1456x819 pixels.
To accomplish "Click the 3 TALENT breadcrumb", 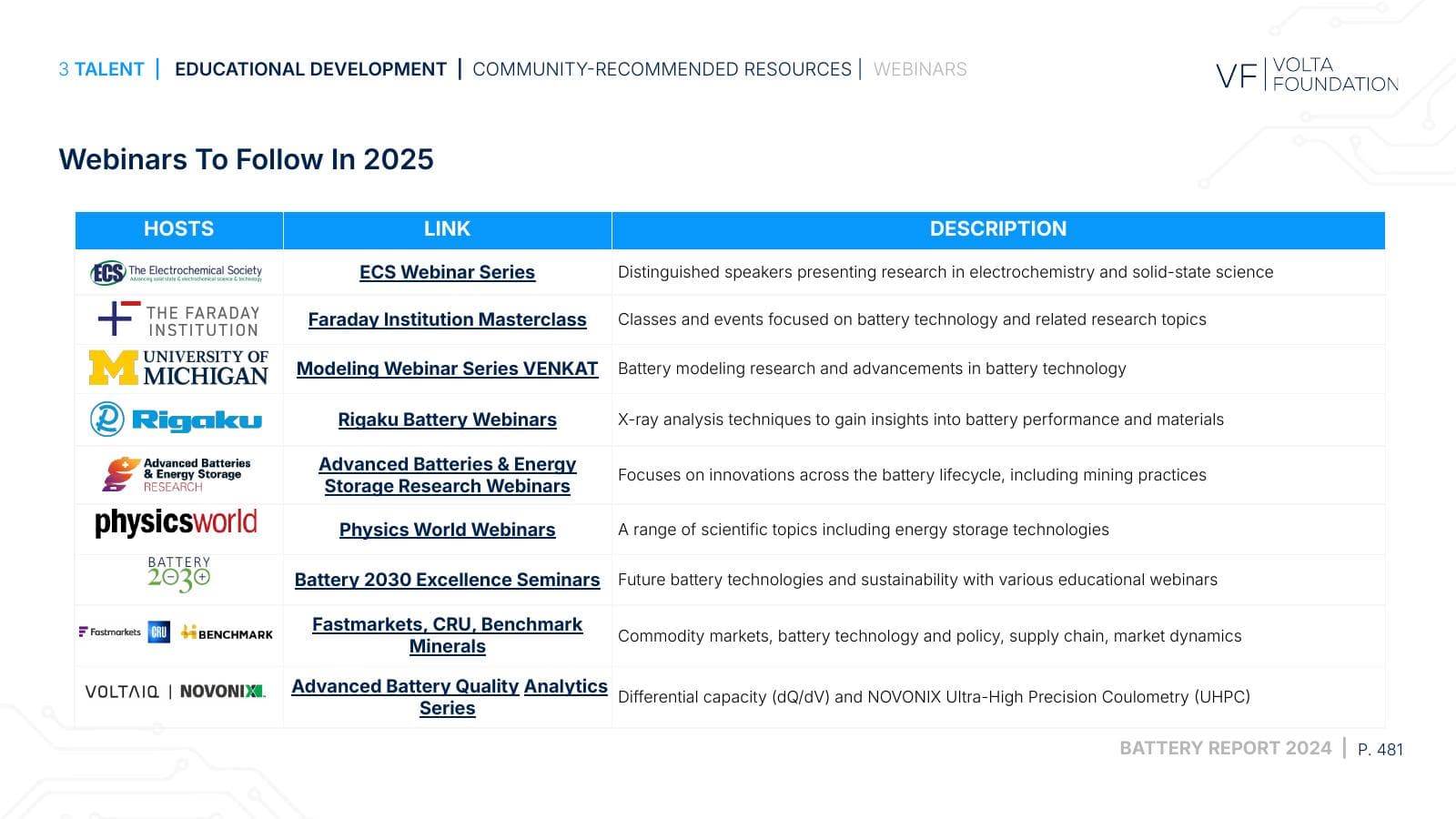I will (101, 69).
